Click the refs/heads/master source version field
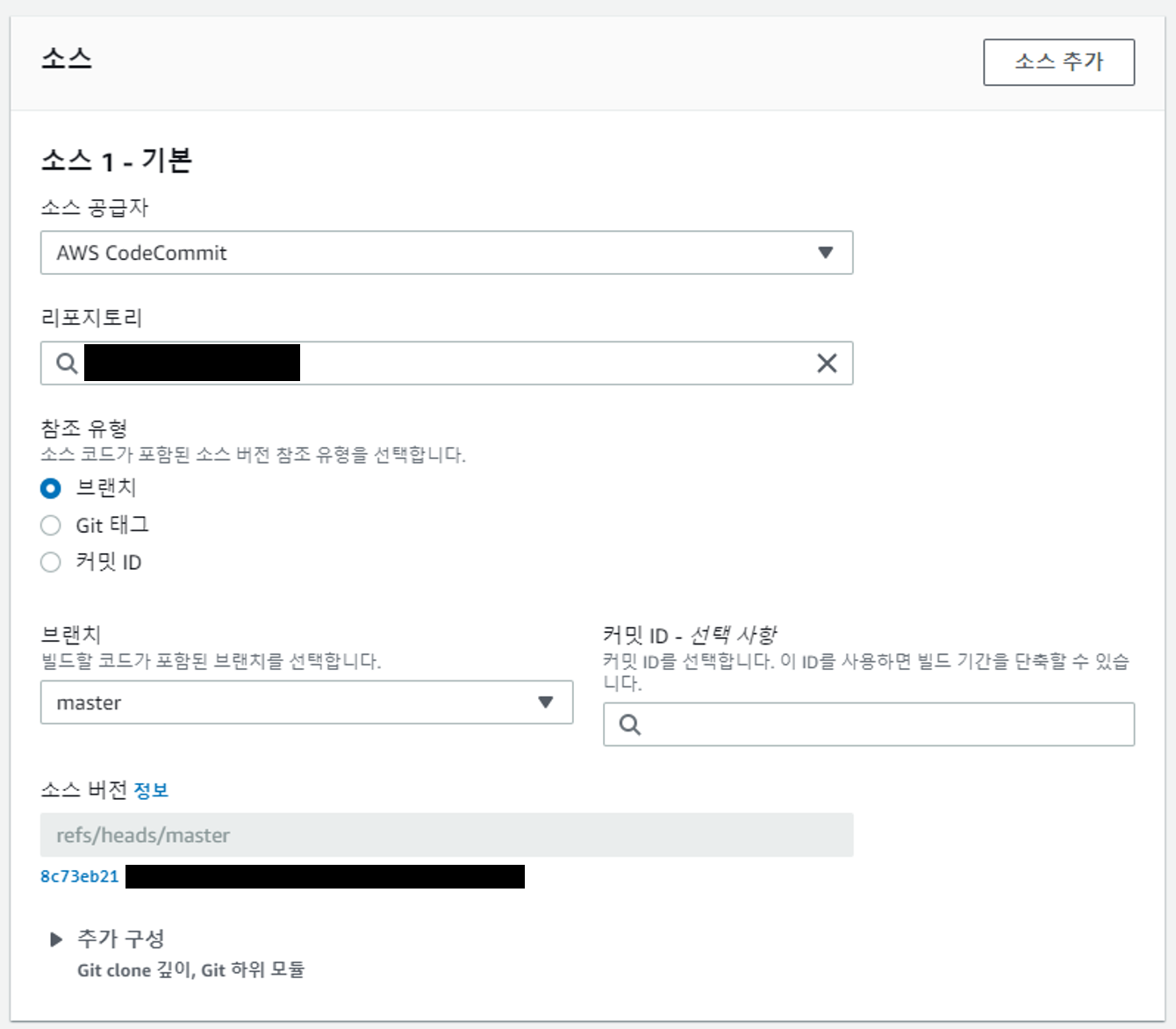 coord(446,835)
